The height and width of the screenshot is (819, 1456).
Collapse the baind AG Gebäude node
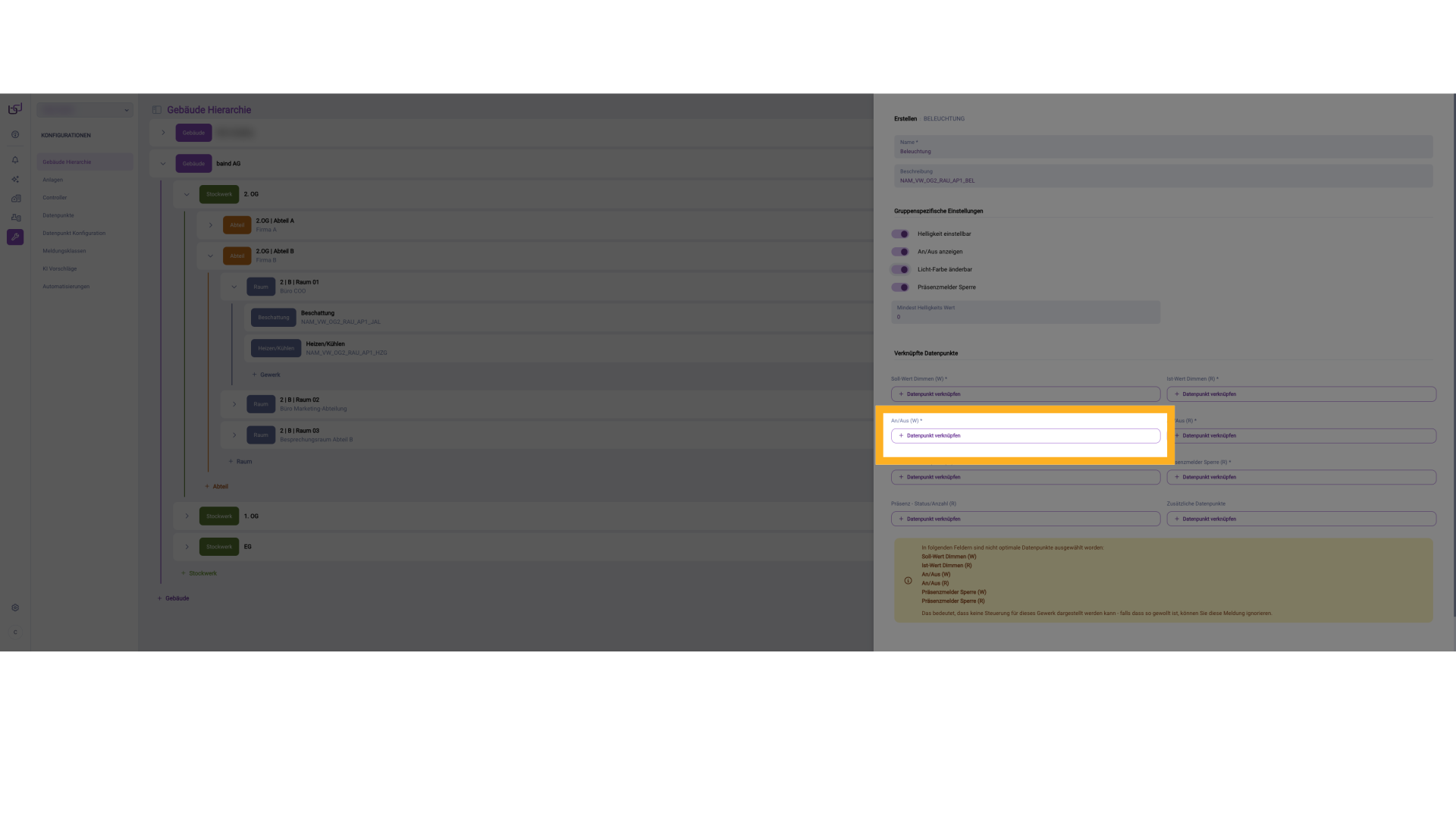(163, 164)
